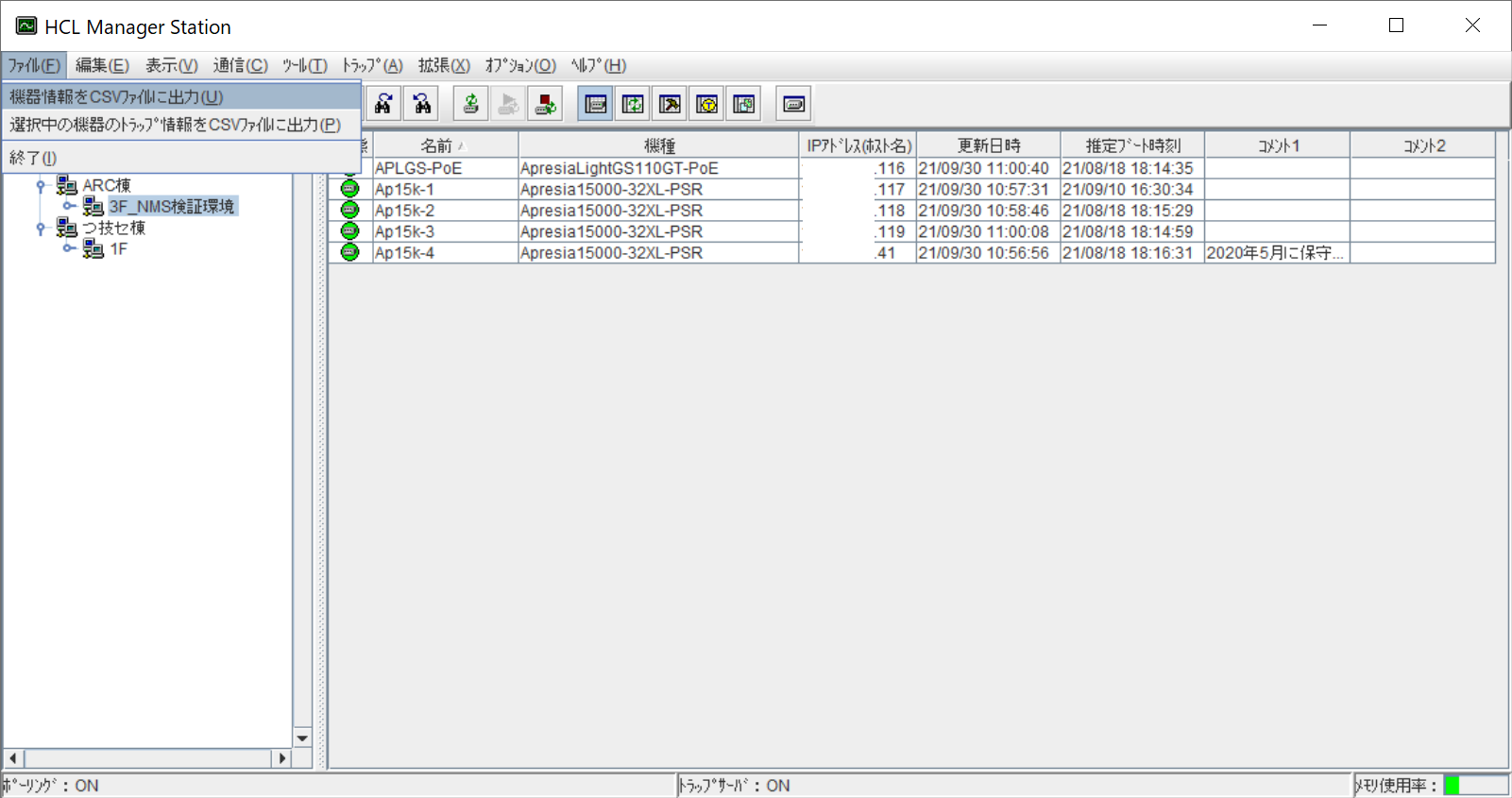Screen dimensions: 1512x798
Task: Select the Ap15k-1 device name cell
Action: point(445,189)
